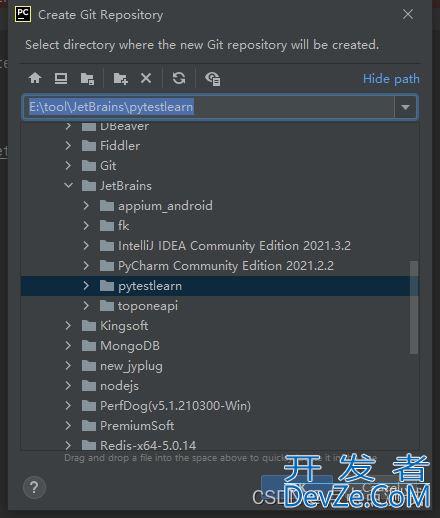Jump to Desktop directory icon
Image resolution: width=440 pixels, height=518 pixels.
pos(61,79)
